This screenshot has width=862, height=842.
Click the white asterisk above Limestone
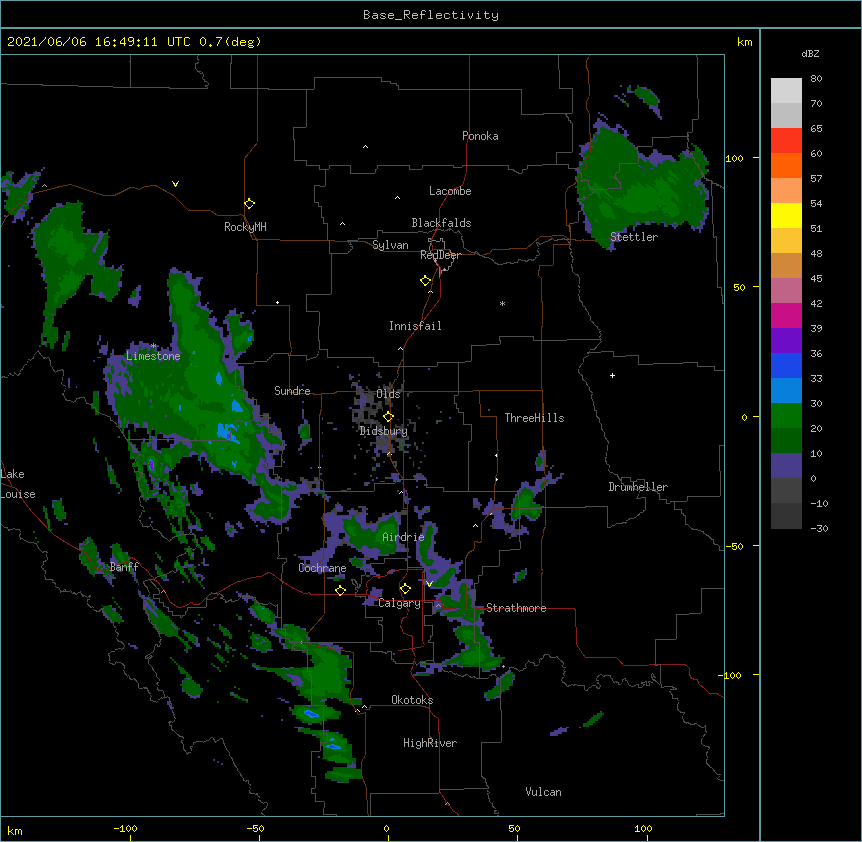pos(154,346)
